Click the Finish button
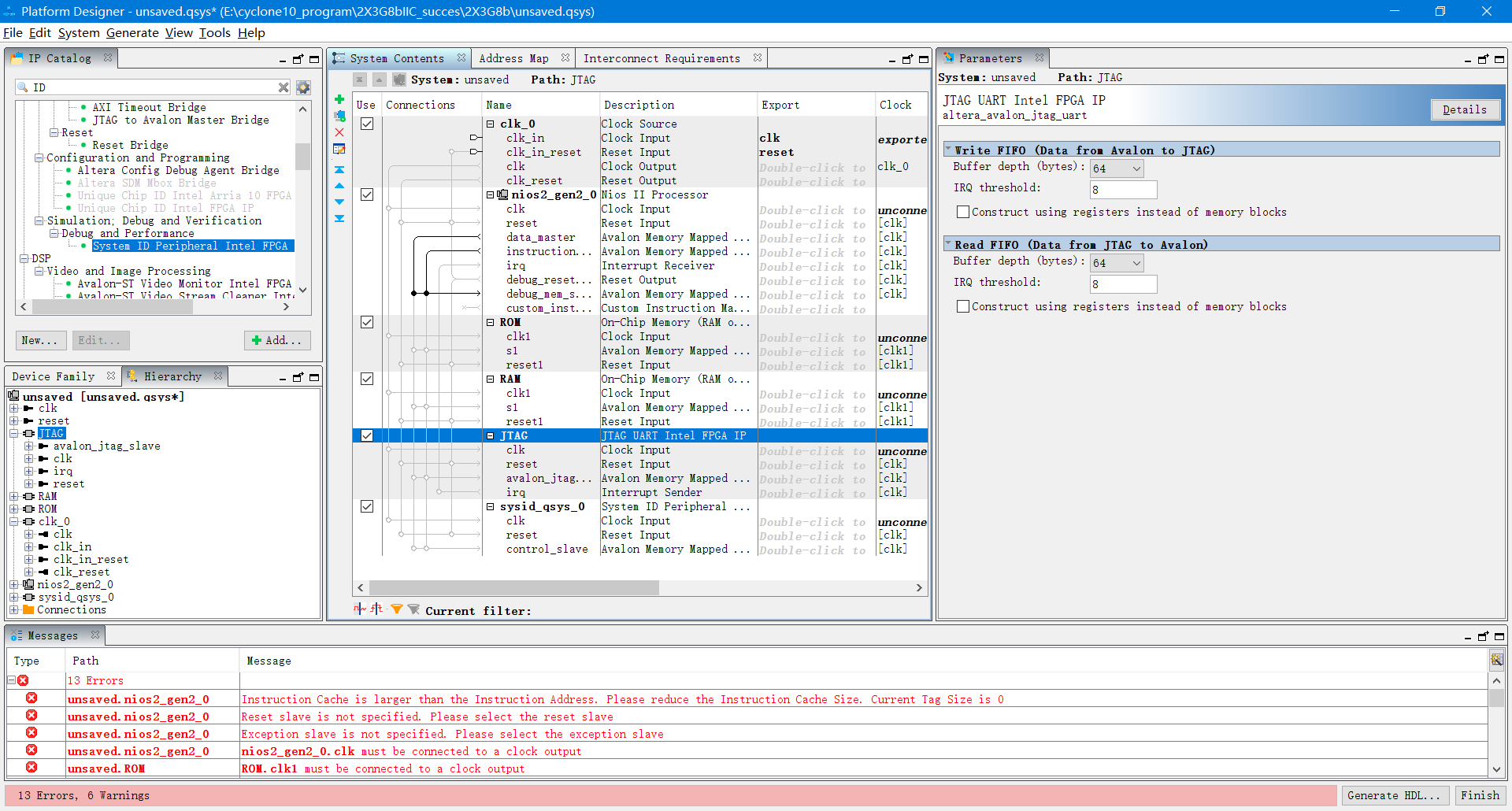This screenshot has height=811, width=1512. click(x=1480, y=795)
